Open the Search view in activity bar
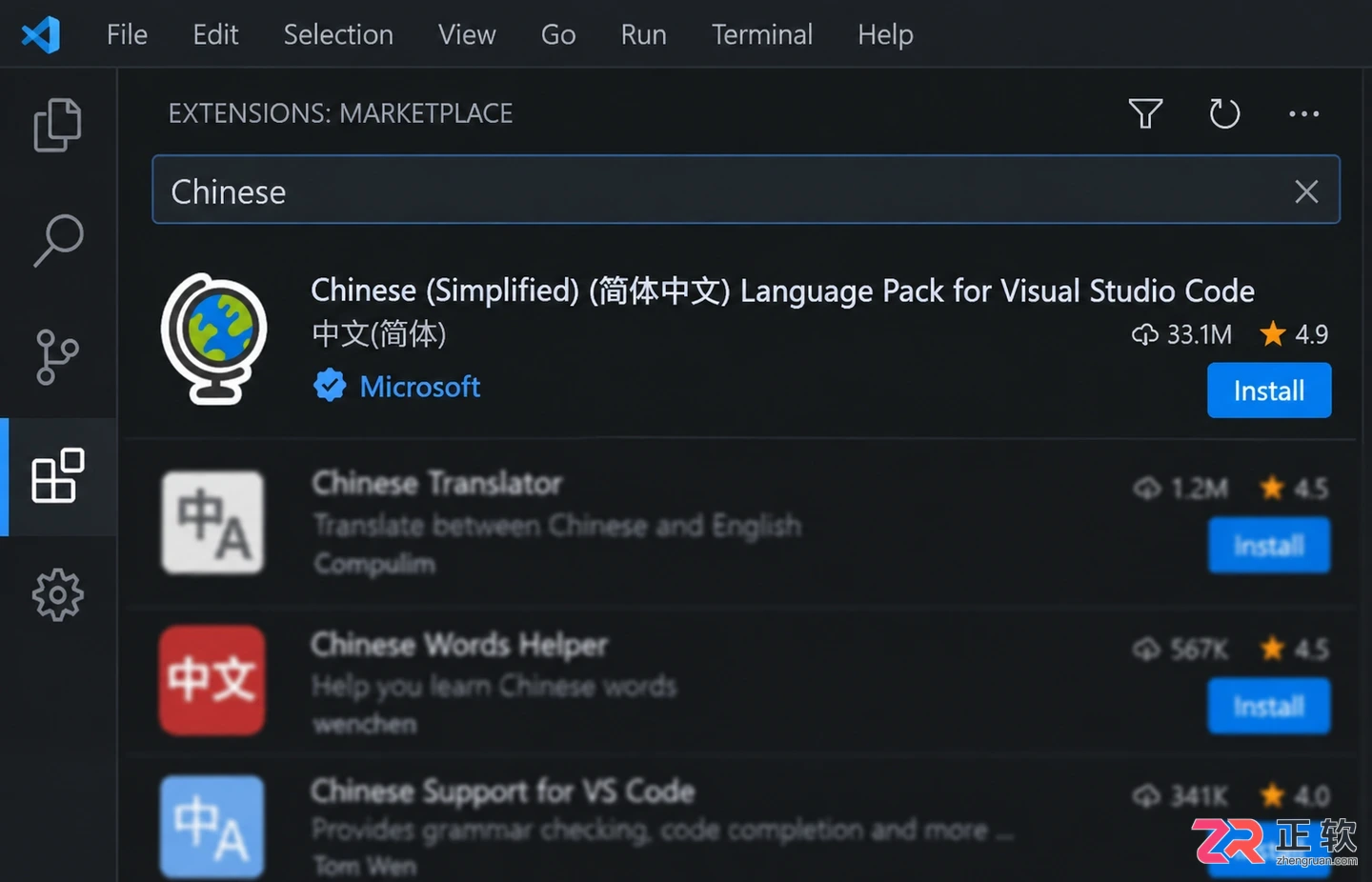This screenshot has height=882, width=1372. pos(58,240)
